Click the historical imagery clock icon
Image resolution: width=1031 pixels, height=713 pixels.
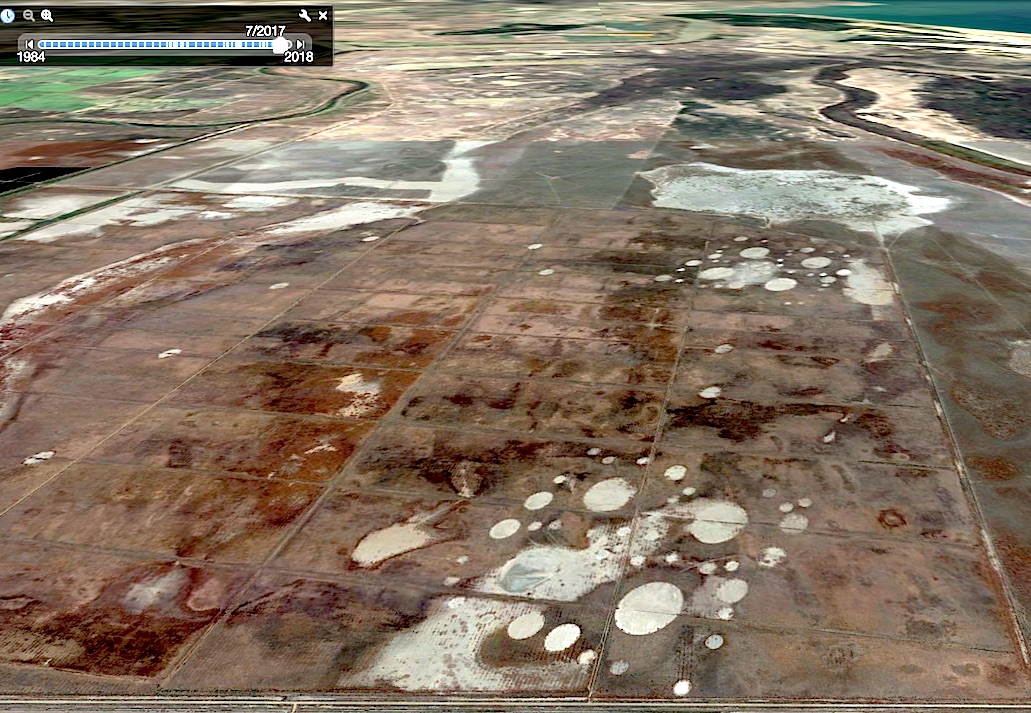7,16
